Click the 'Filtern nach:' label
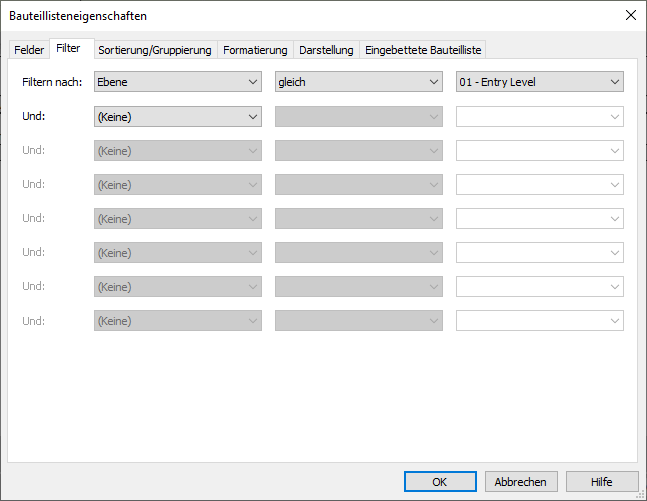This screenshot has height=501, width=647. coord(52,82)
